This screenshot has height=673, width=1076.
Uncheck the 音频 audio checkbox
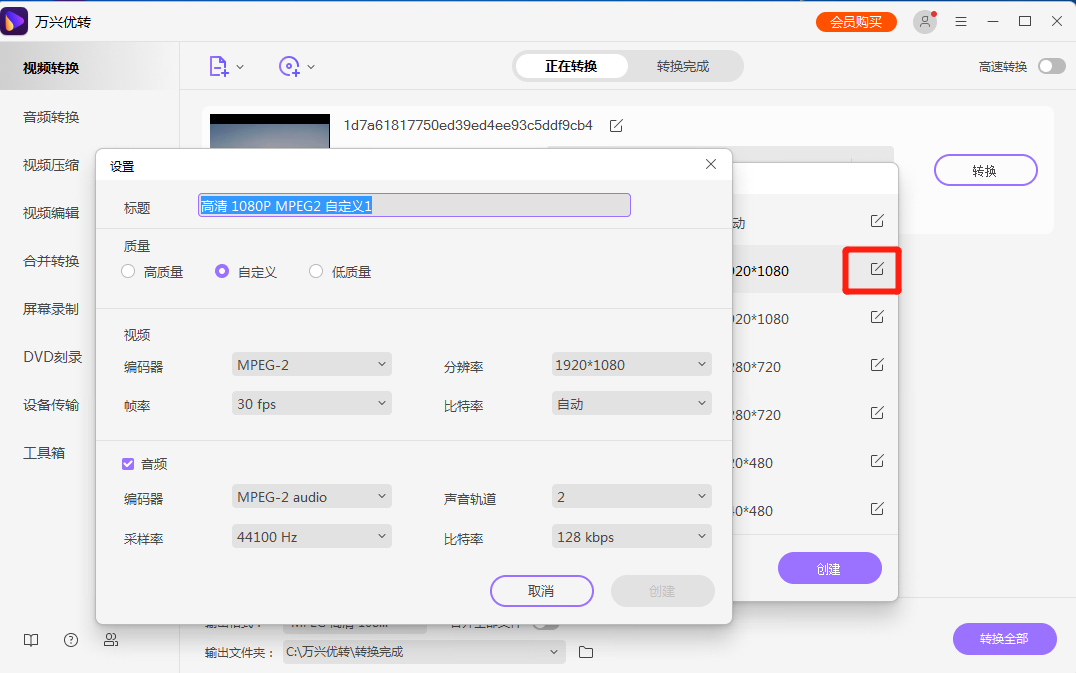tap(128, 463)
